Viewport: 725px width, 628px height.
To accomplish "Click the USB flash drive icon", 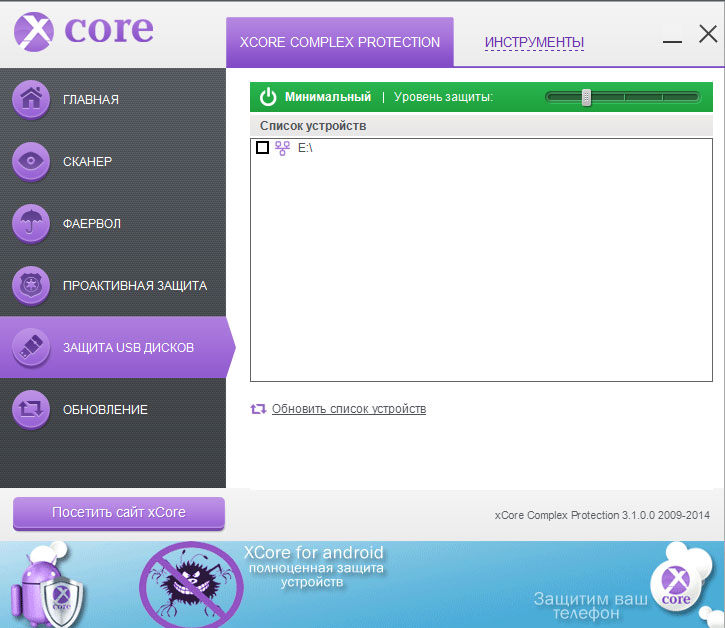I will click(x=31, y=347).
